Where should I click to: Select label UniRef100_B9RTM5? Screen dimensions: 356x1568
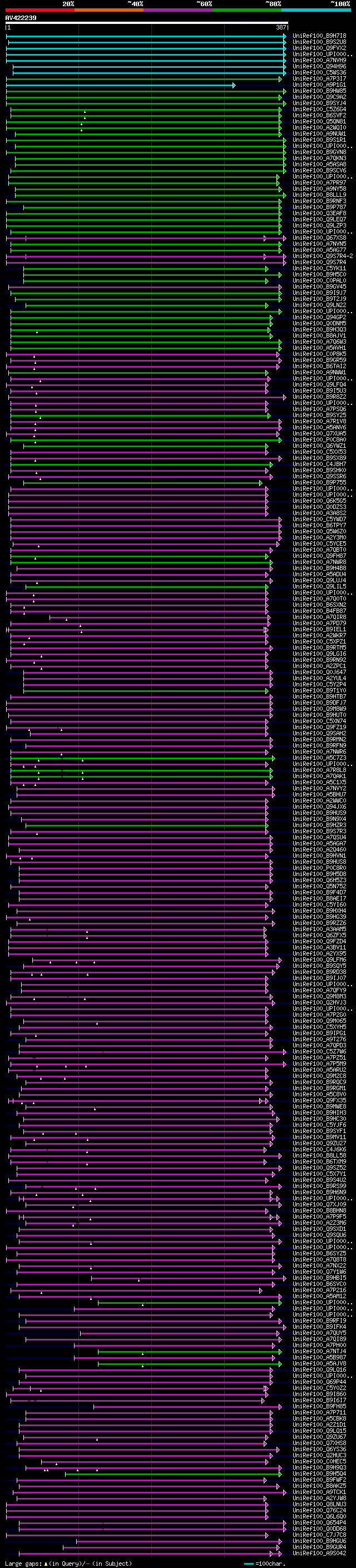pos(319,647)
